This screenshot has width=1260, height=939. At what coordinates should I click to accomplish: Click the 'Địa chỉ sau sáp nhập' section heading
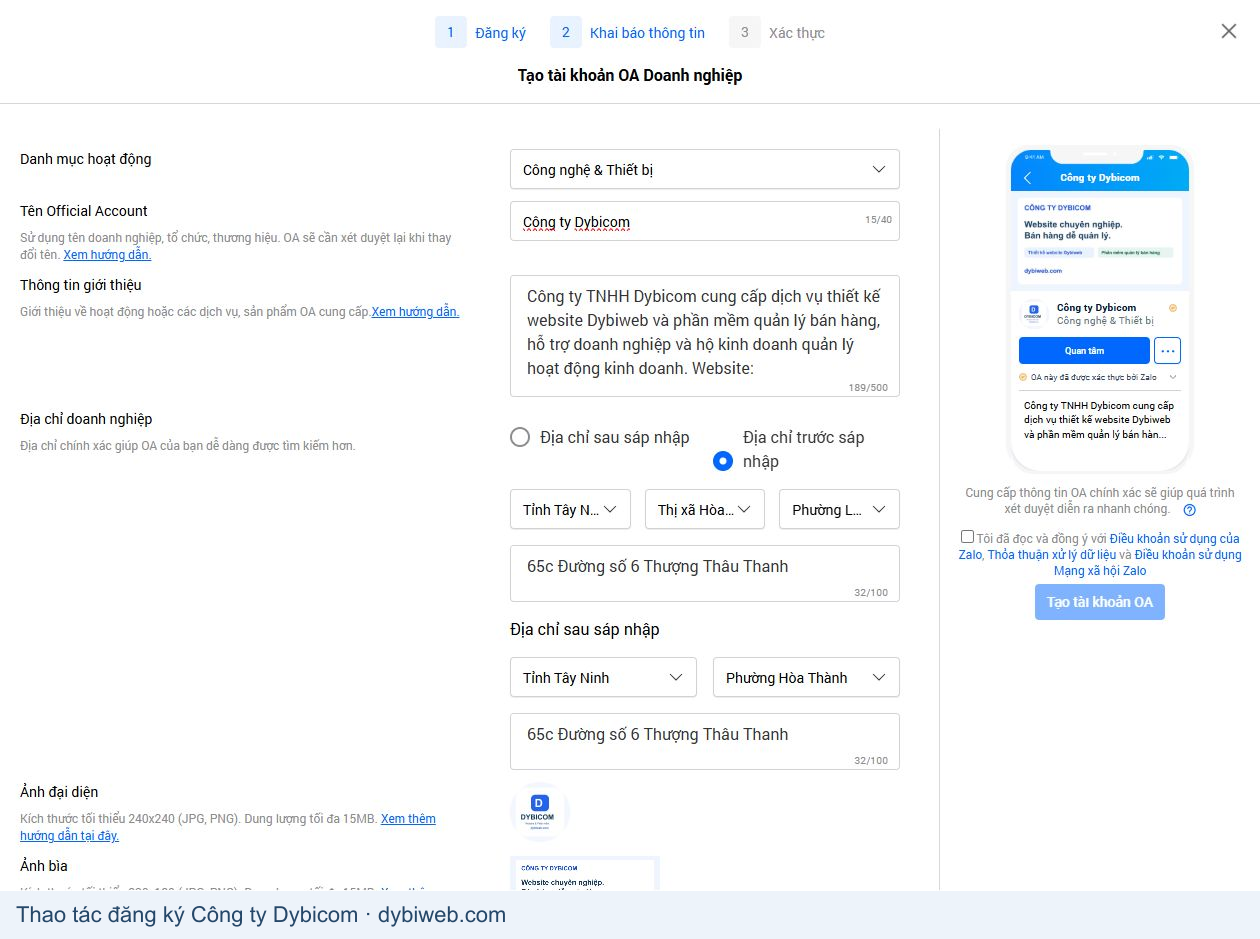click(585, 629)
